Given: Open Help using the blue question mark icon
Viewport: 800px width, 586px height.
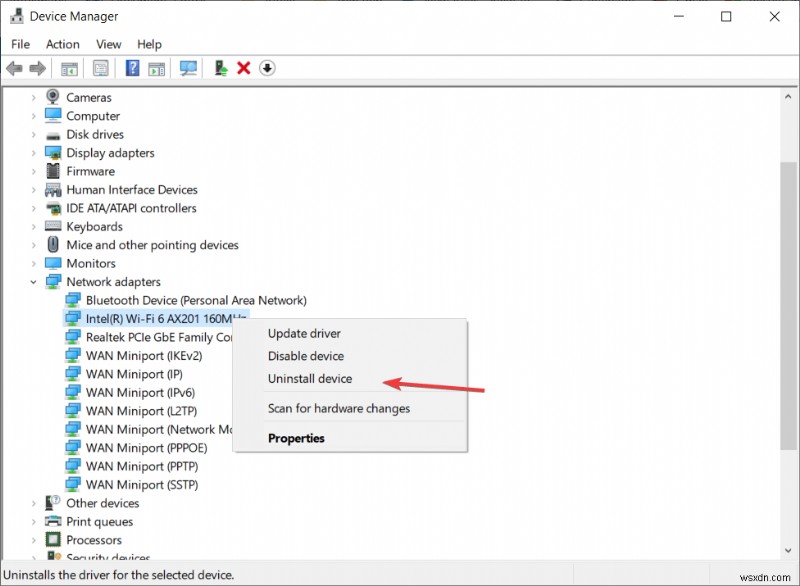Looking at the screenshot, I should (x=131, y=68).
